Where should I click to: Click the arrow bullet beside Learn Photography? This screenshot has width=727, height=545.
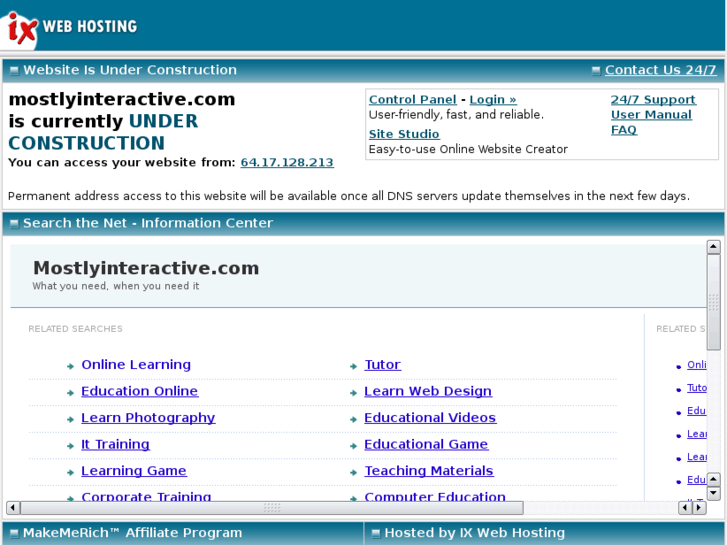(70, 420)
